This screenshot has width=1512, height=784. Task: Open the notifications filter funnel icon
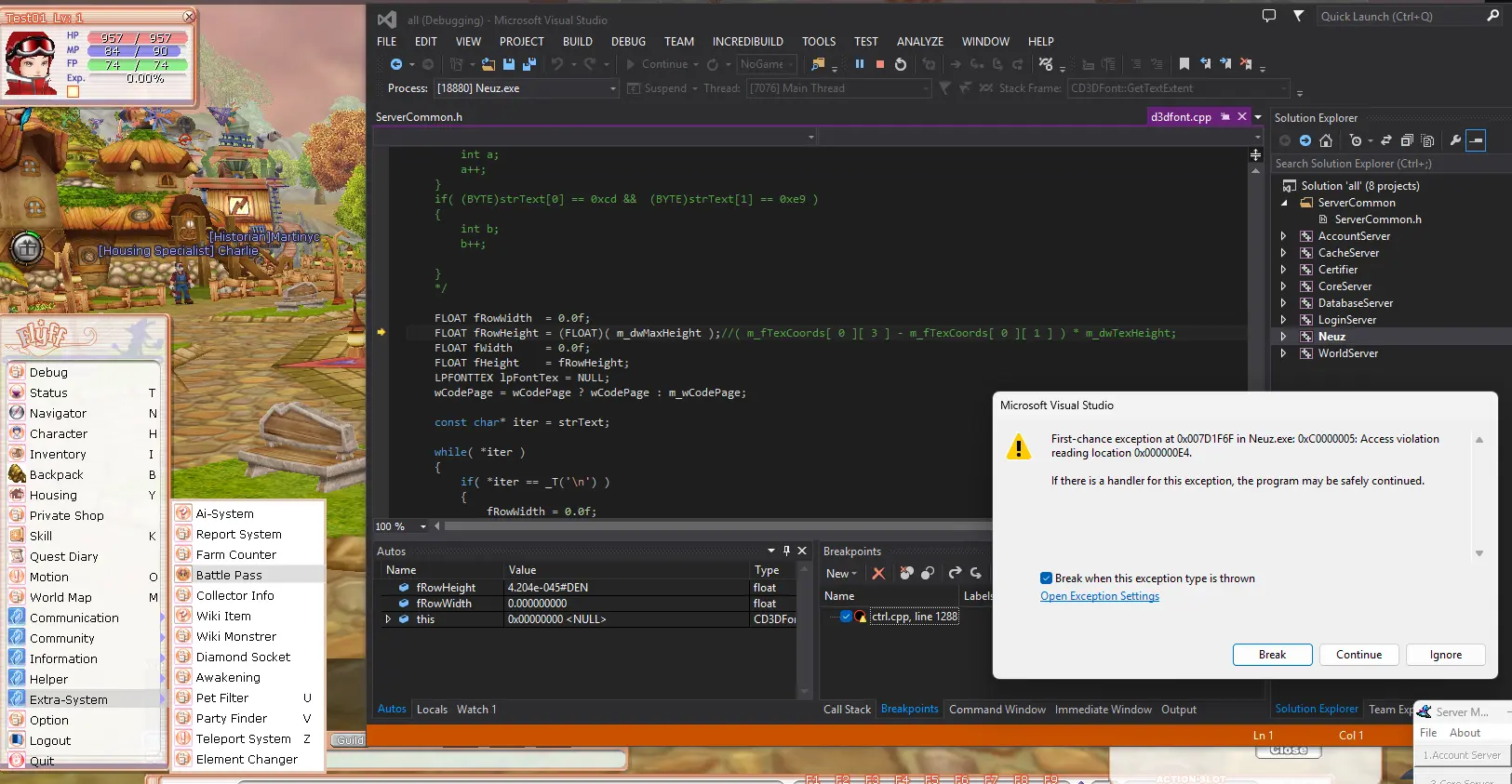tap(1298, 16)
